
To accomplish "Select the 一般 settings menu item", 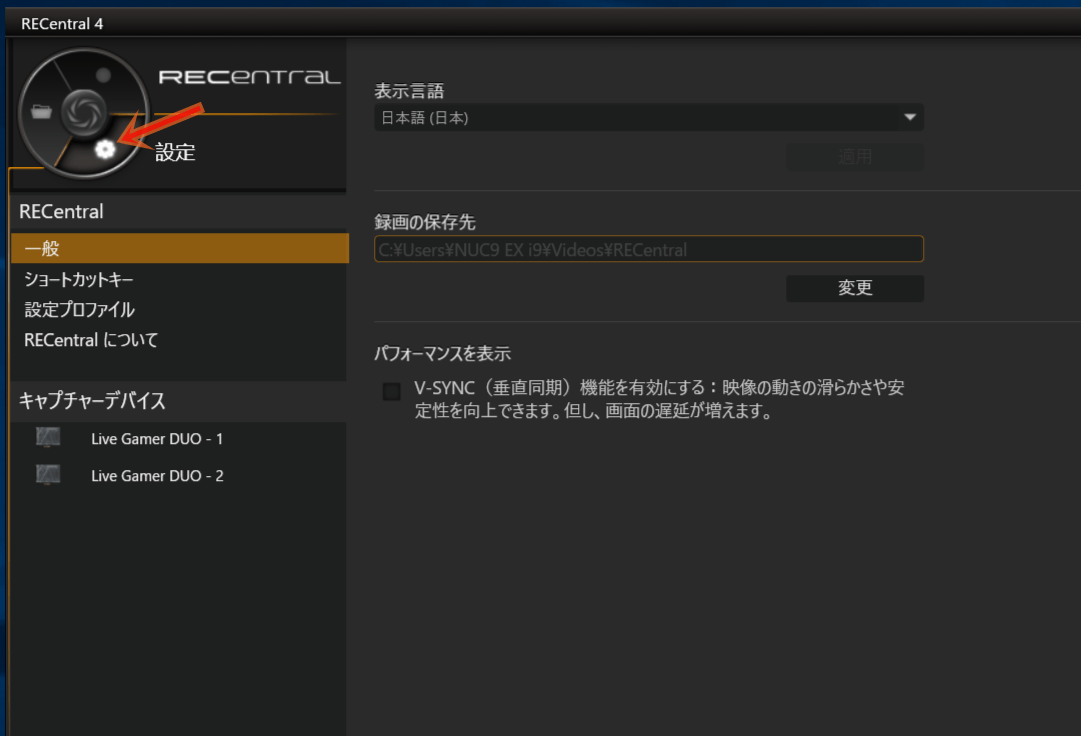I will click(x=180, y=248).
